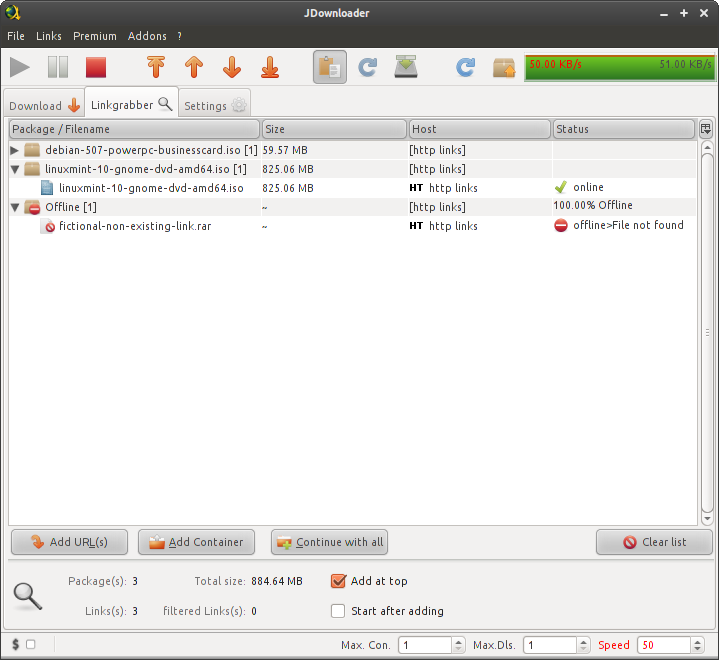The height and width of the screenshot is (660, 719).
Task: Click the green online checkmark icon
Action: (560, 187)
